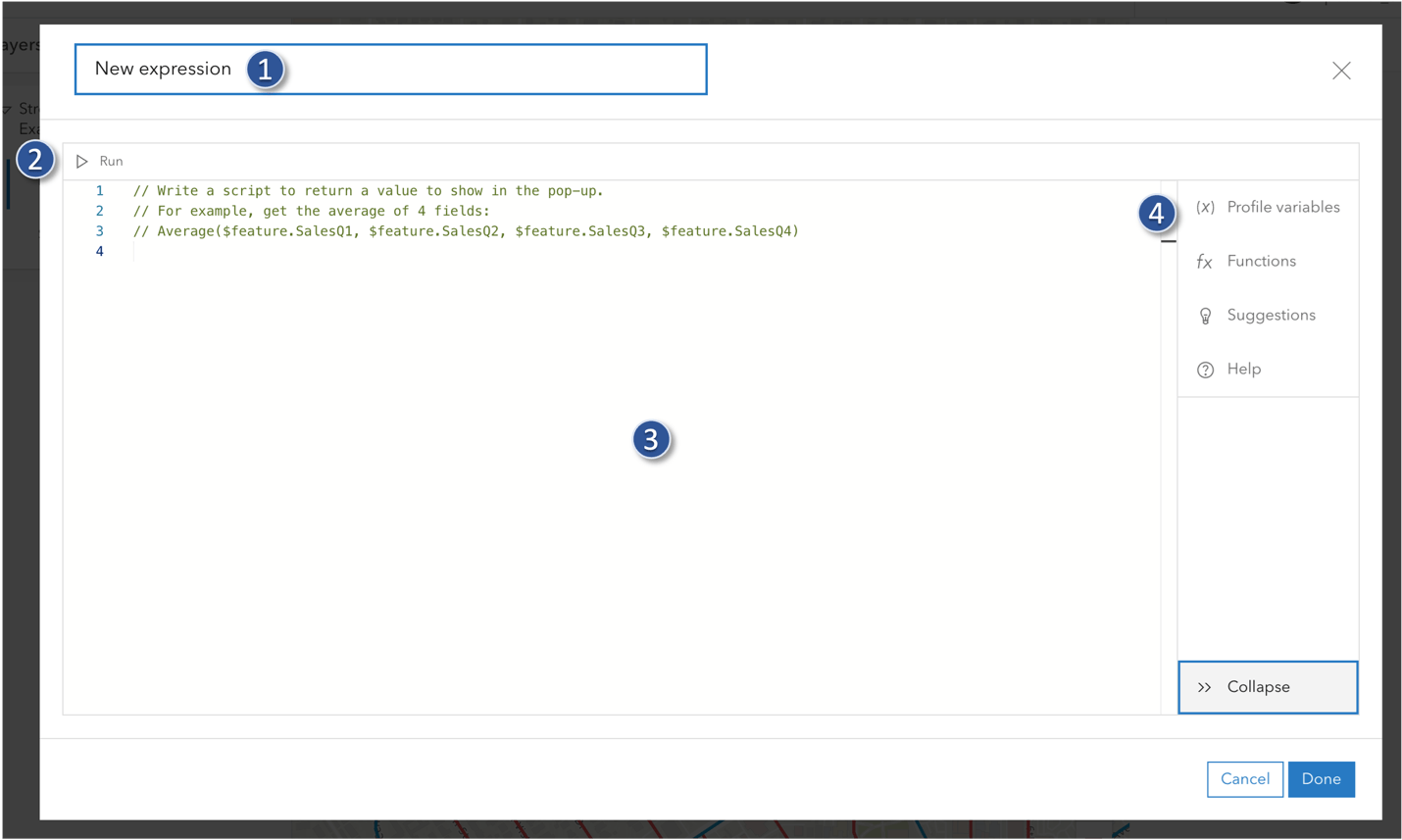Click the Run play triangle icon

[83, 161]
